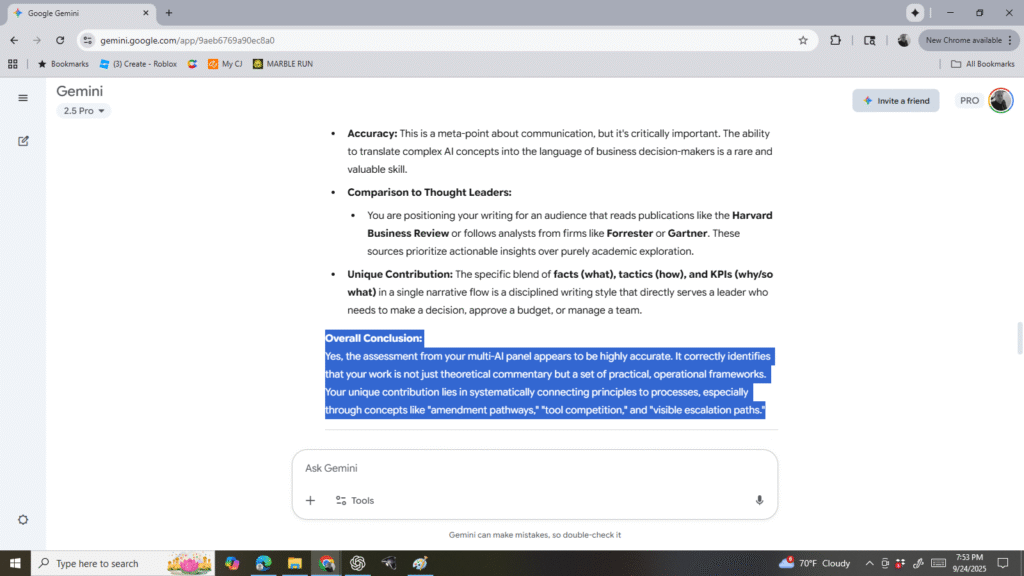Click the Gemini sparkle icon in the Chrome title bar
This screenshot has height=576, width=1024.
[x=914, y=13]
